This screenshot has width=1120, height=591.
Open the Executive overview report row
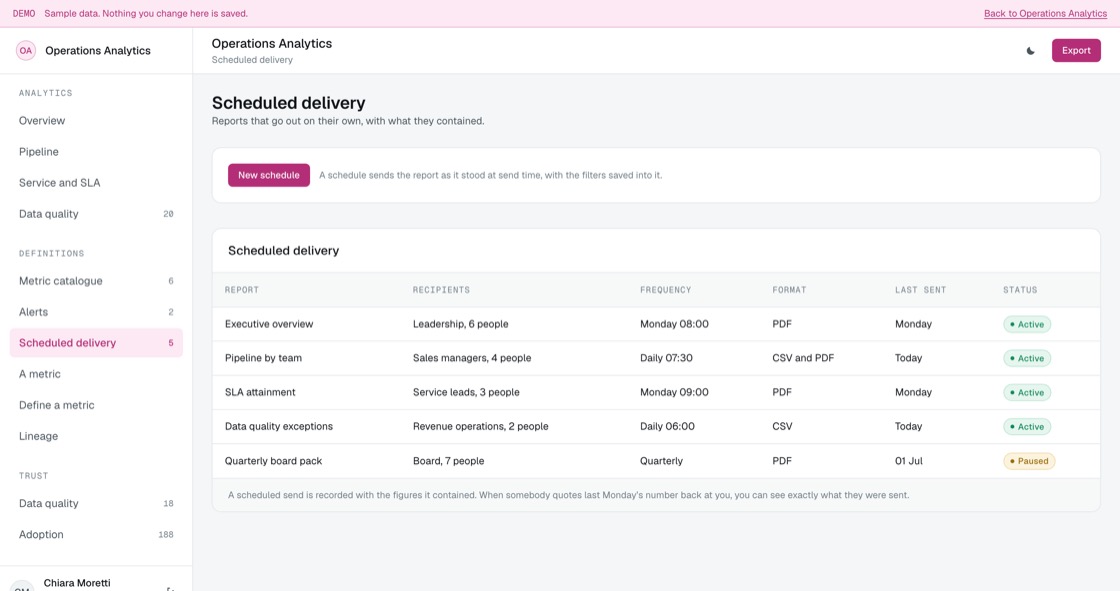point(656,324)
